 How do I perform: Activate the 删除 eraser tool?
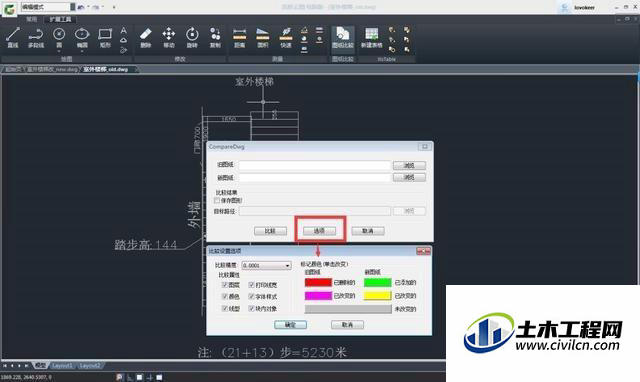click(146, 38)
